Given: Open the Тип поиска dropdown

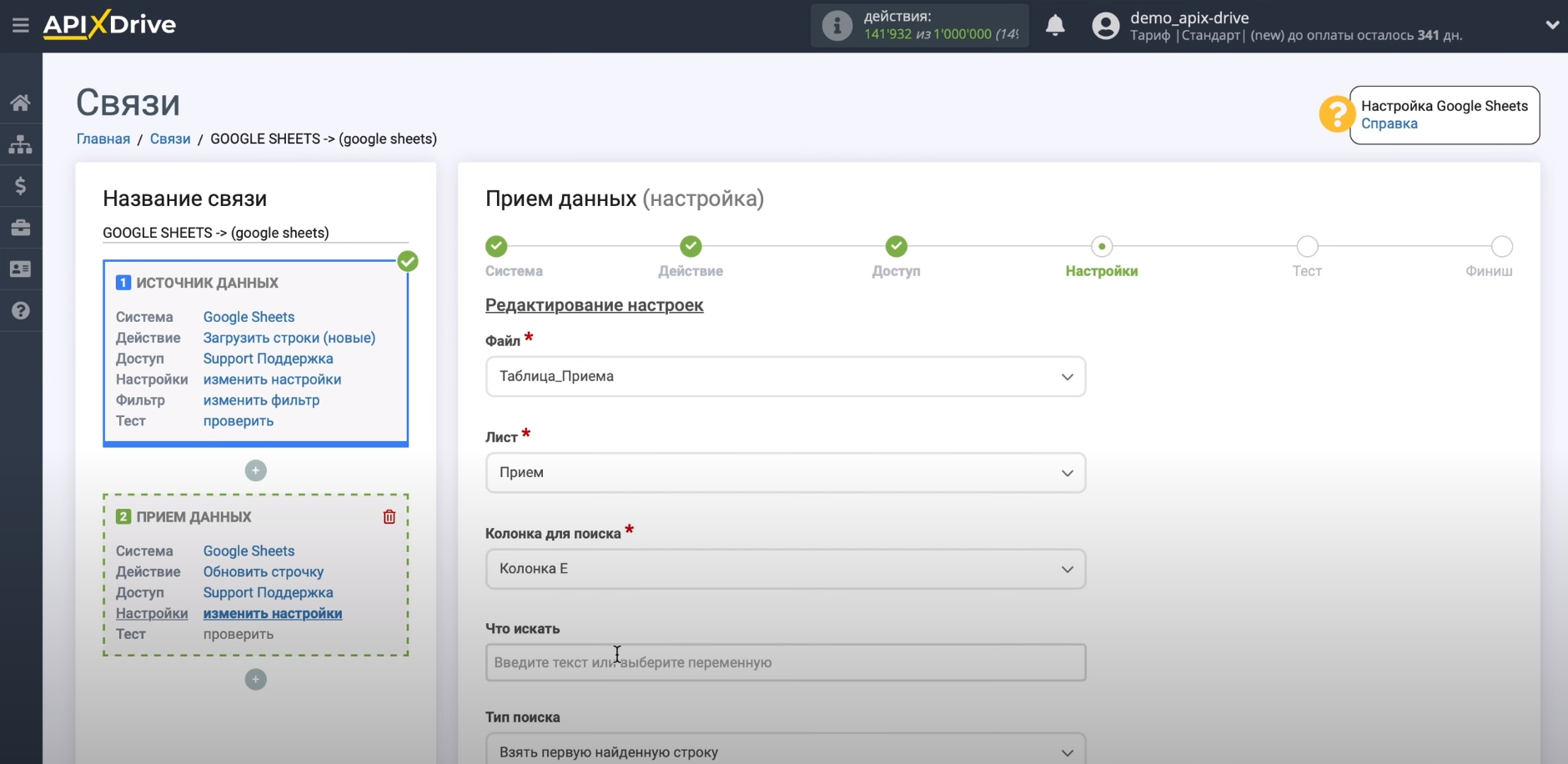Looking at the screenshot, I should tap(786, 750).
